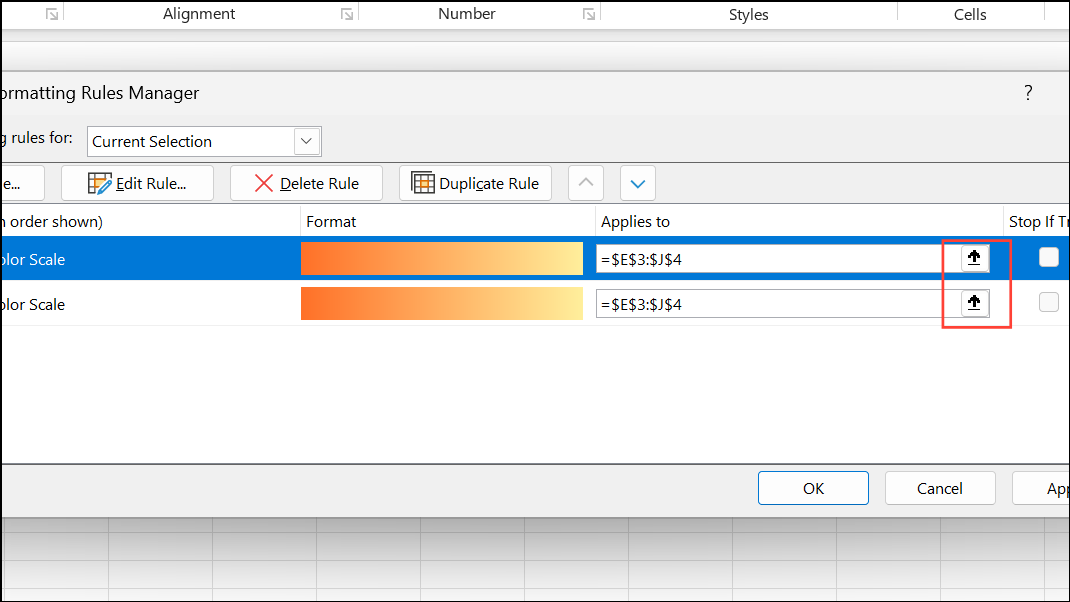Click the Delete Rule button

(306, 183)
